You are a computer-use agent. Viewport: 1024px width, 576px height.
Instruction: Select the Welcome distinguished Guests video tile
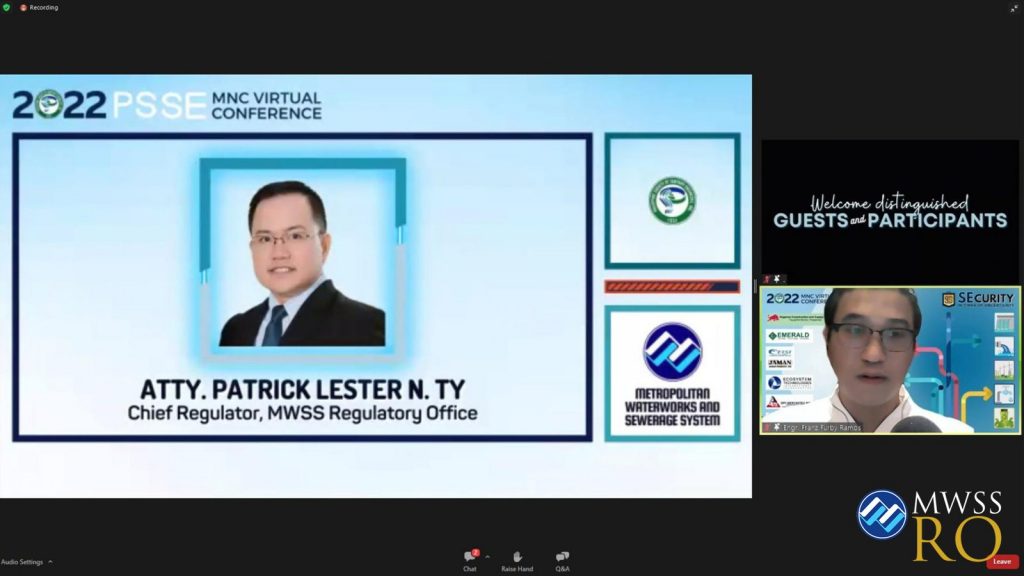click(x=890, y=212)
